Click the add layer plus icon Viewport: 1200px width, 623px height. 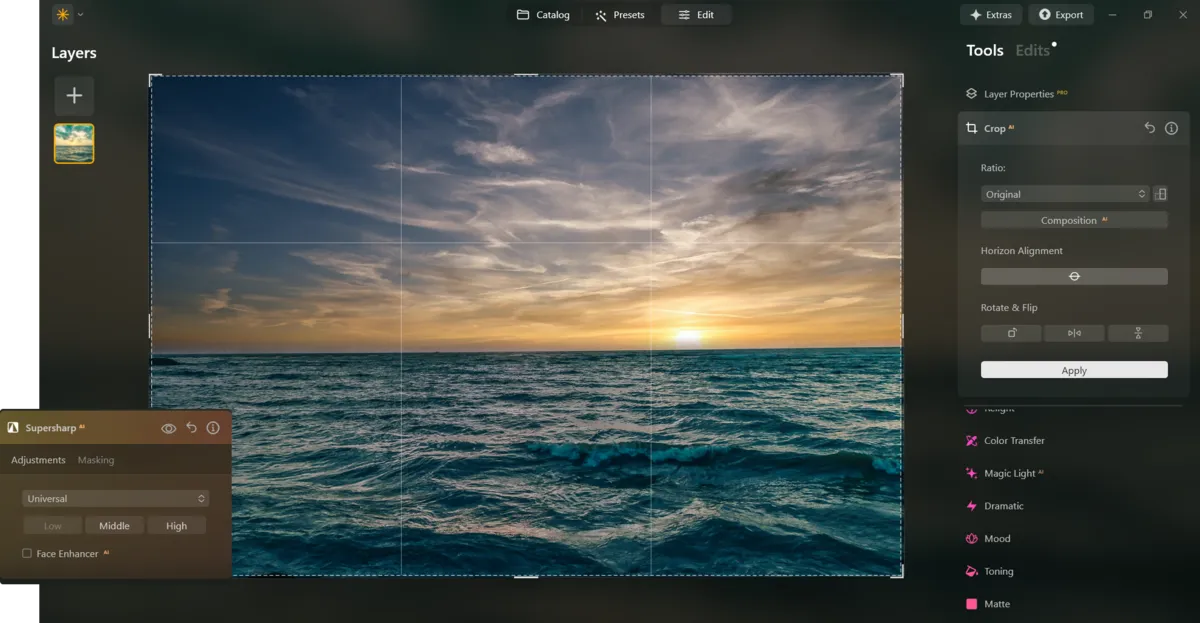[74, 96]
